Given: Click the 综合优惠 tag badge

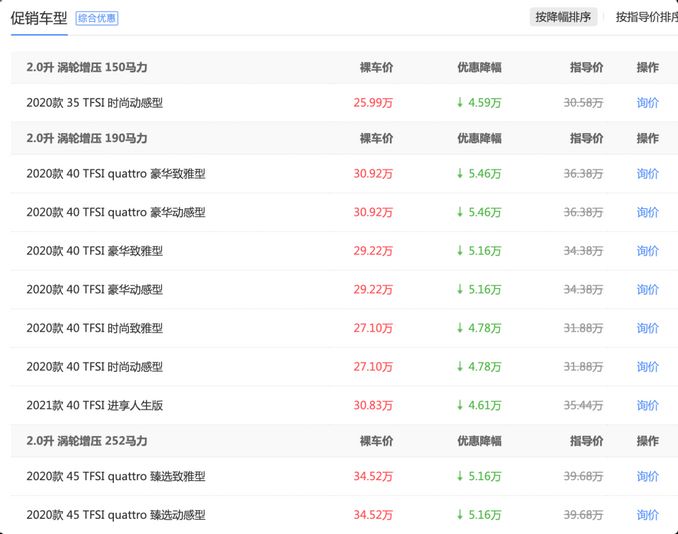Looking at the screenshot, I should (x=97, y=18).
